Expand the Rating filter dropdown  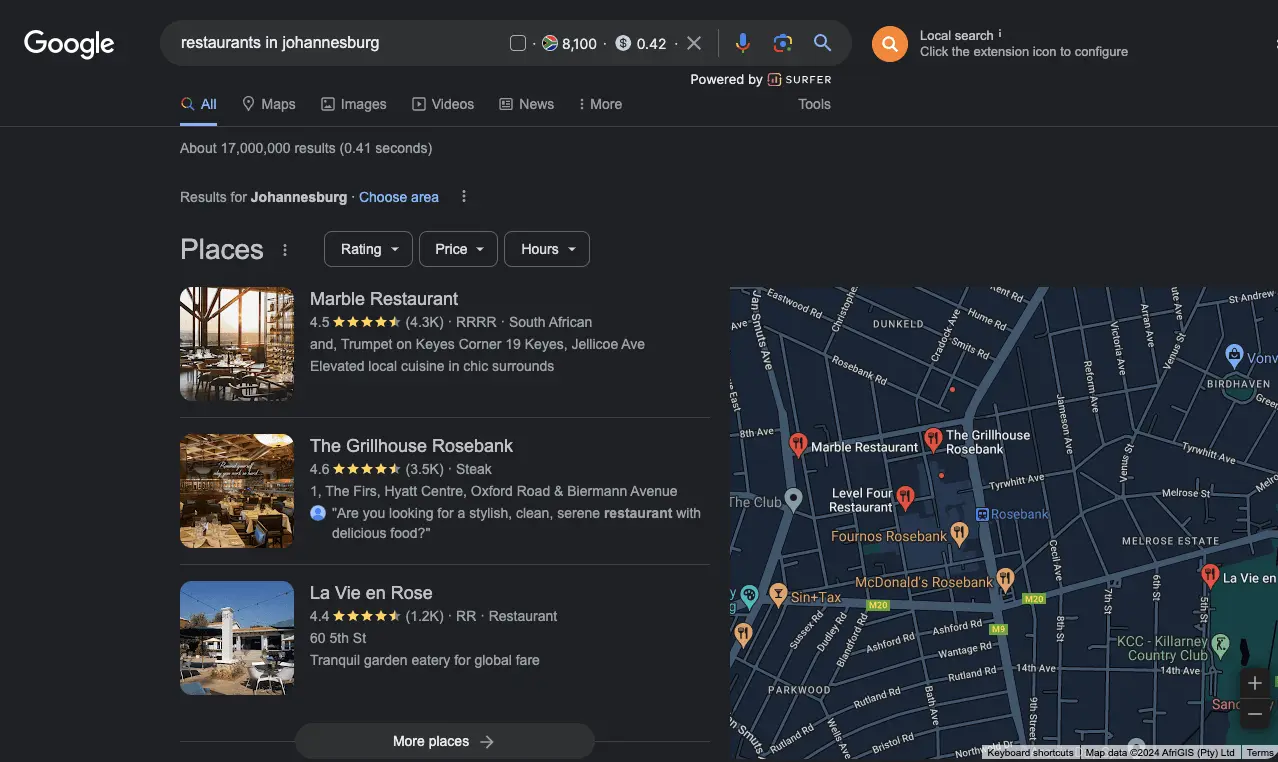(368, 249)
